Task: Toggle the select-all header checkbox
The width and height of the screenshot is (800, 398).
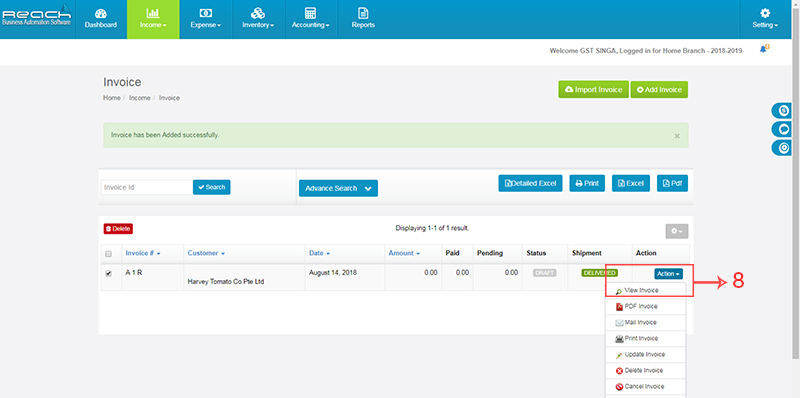Action: pyautogui.click(x=108, y=254)
